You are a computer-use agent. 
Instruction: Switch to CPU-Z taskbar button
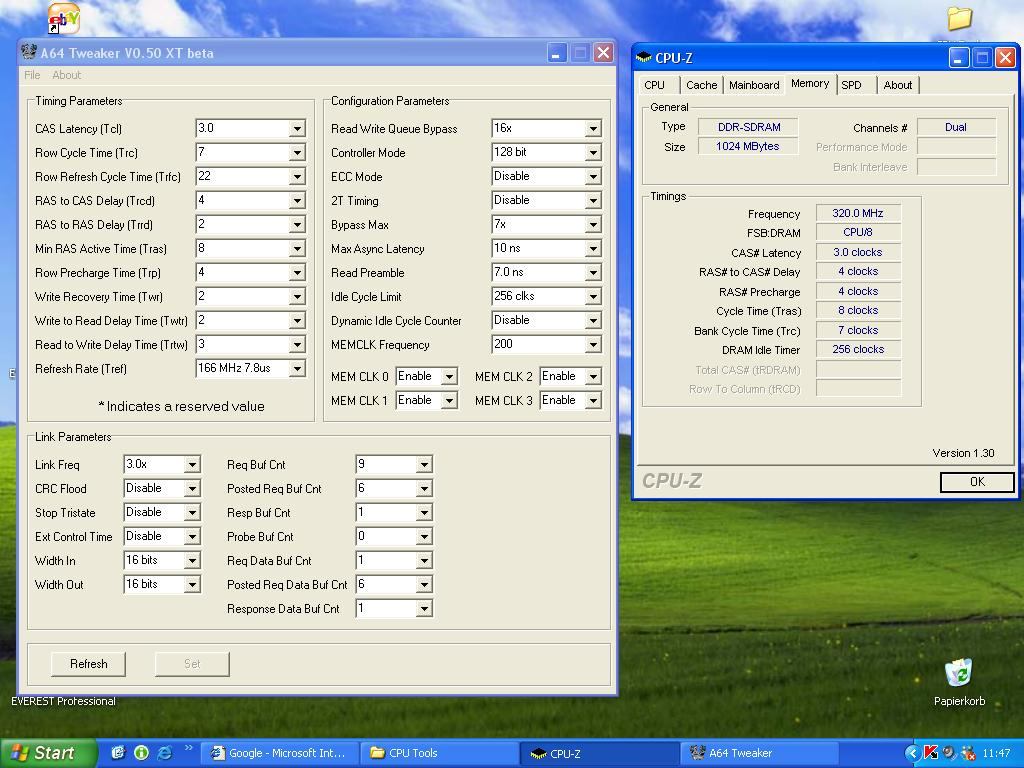(x=600, y=753)
